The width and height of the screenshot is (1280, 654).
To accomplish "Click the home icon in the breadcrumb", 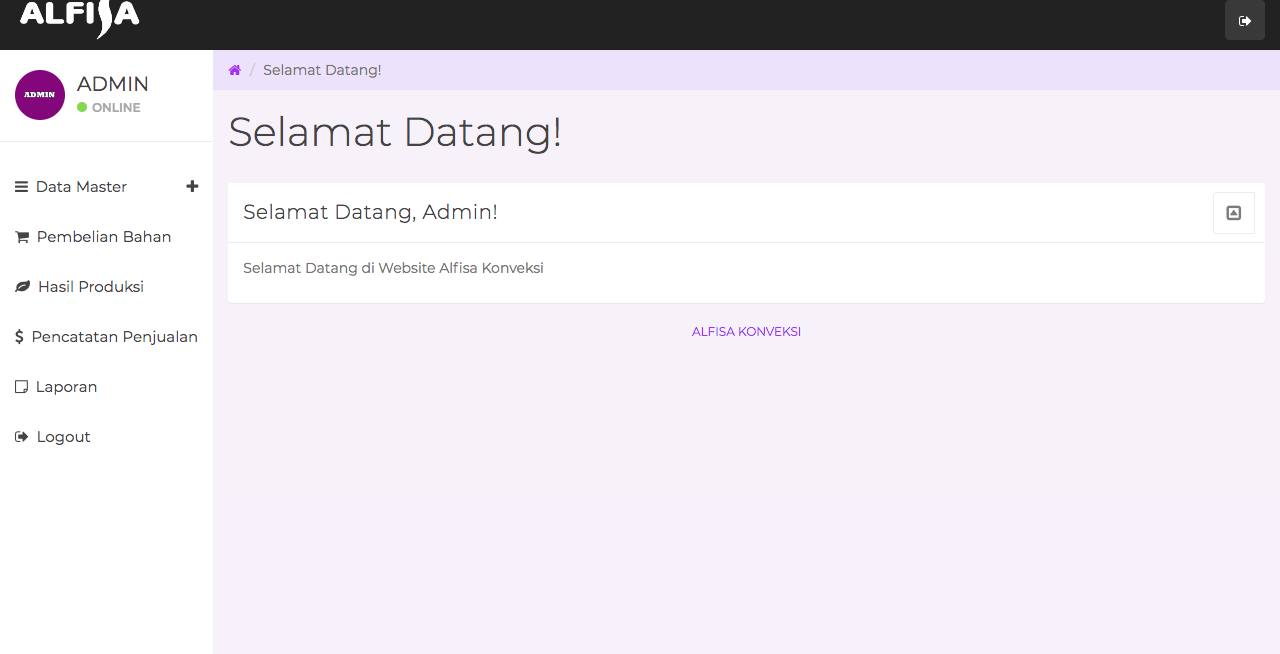I will (x=235, y=70).
